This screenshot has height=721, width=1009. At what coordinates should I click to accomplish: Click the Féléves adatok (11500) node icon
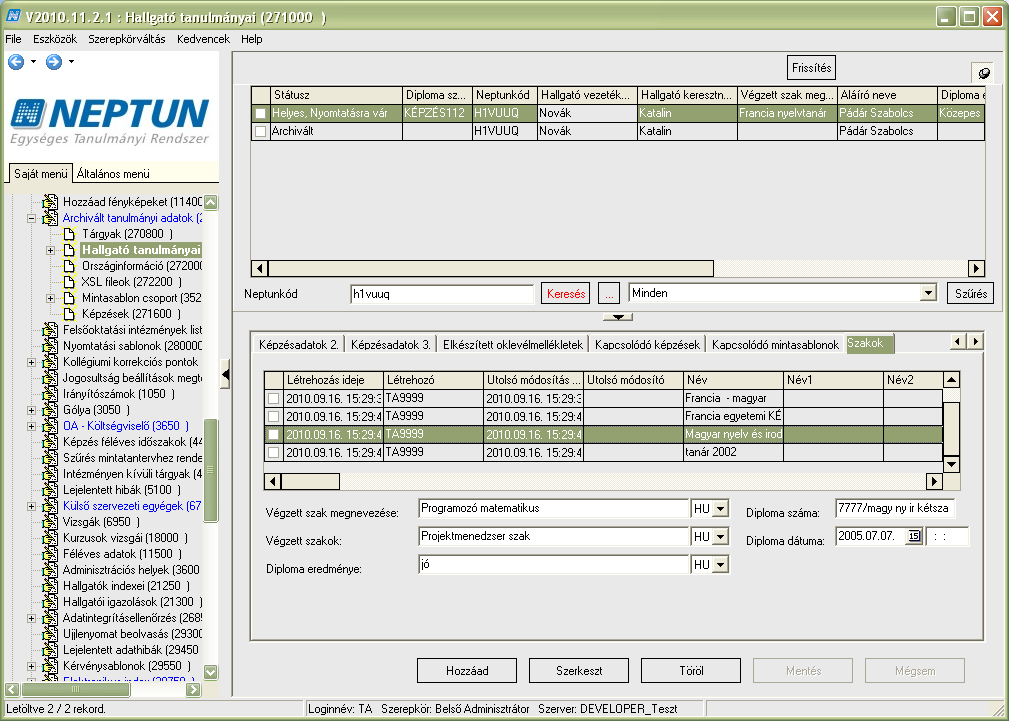[50, 554]
